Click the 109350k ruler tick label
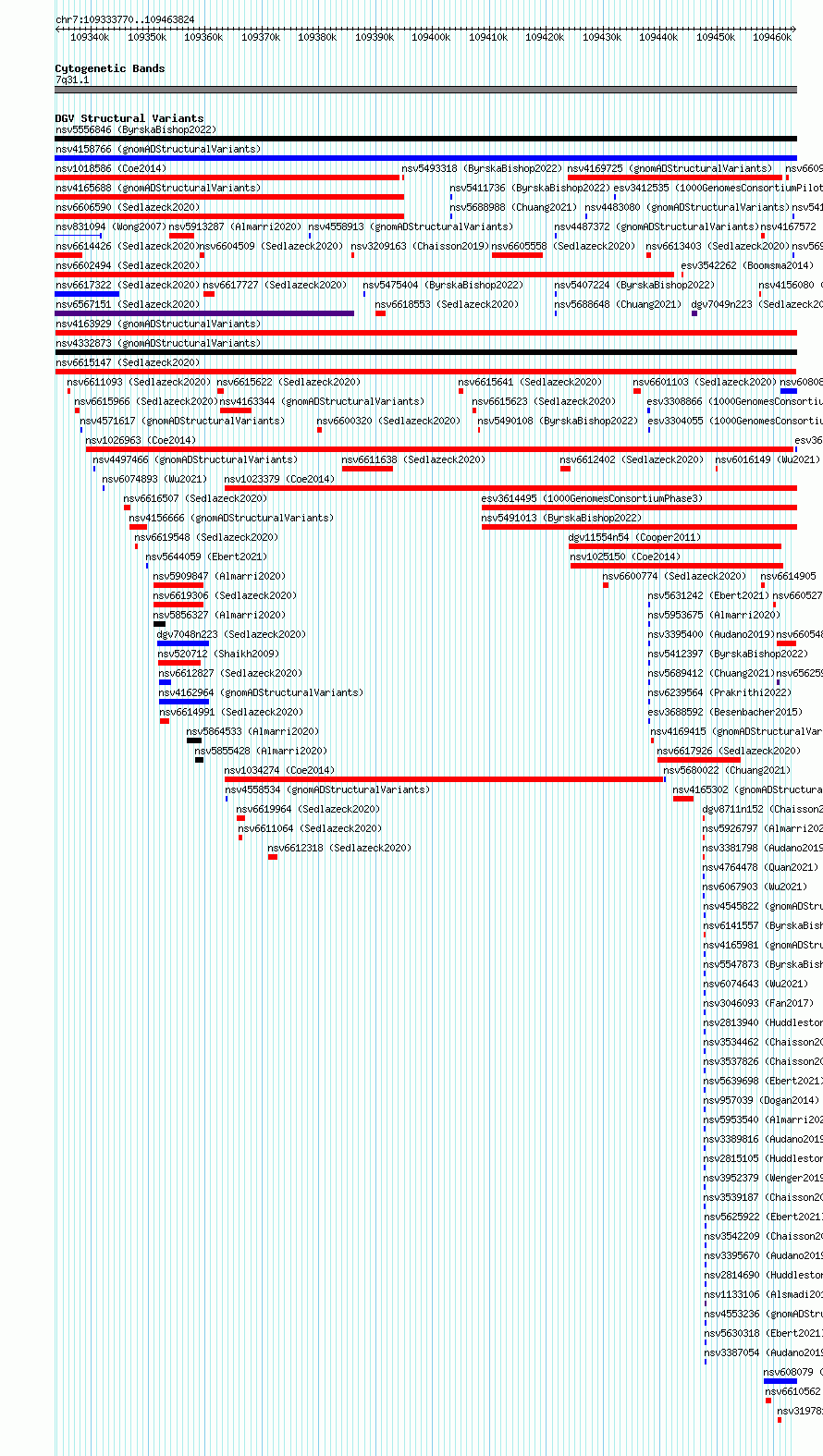823x1456 pixels. pos(147,37)
